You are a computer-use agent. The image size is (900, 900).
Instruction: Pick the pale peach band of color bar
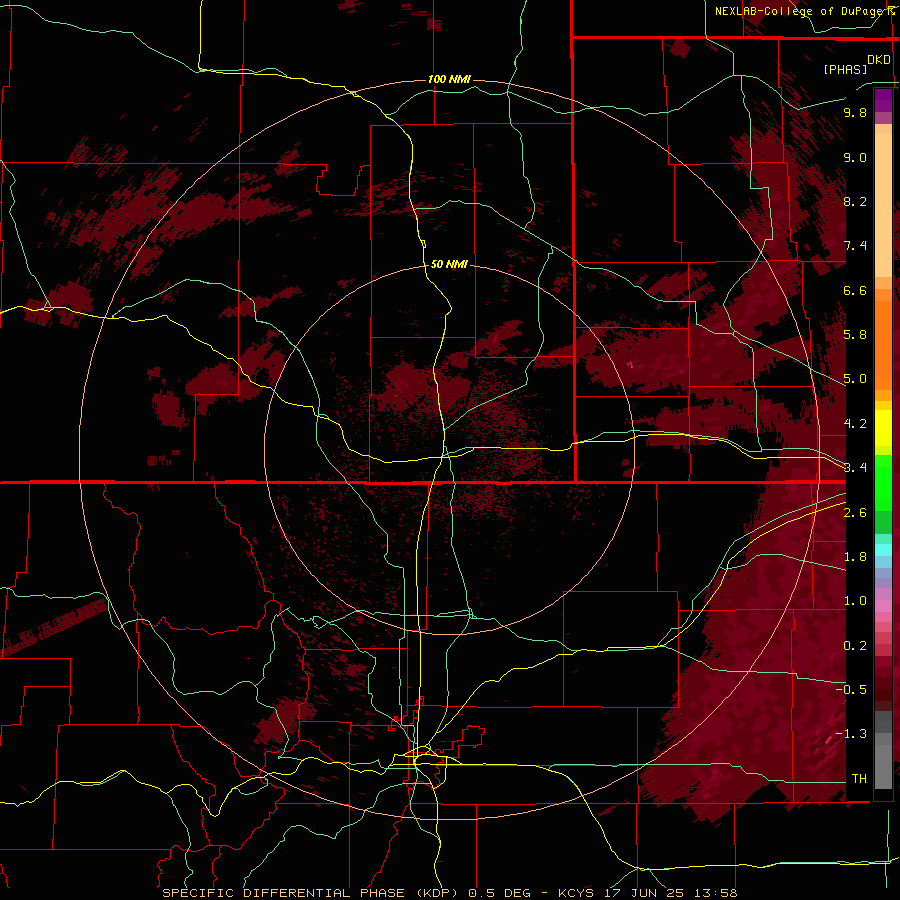[883, 207]
